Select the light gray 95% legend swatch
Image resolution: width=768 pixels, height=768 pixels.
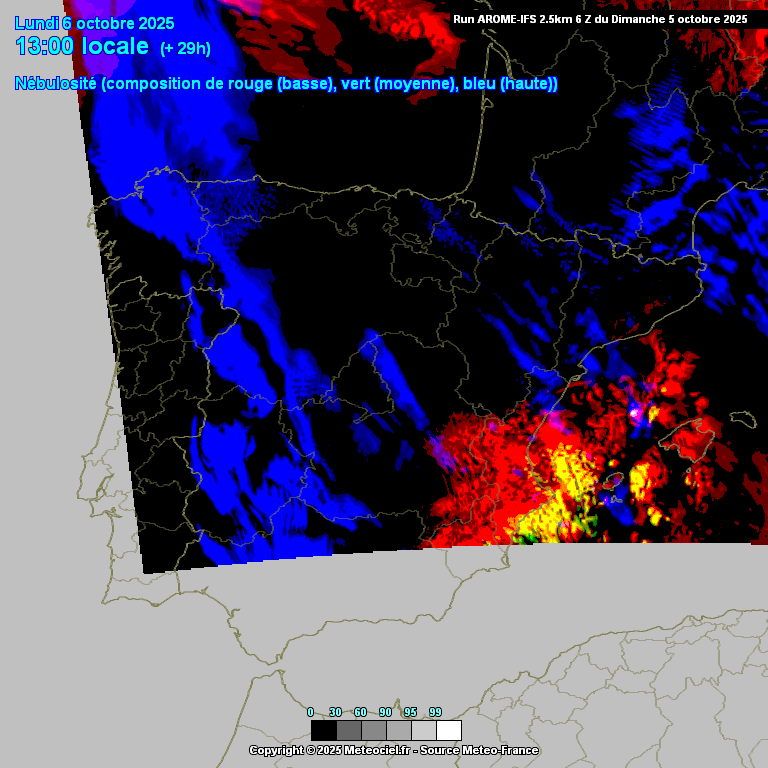click(x=423, y=730)
